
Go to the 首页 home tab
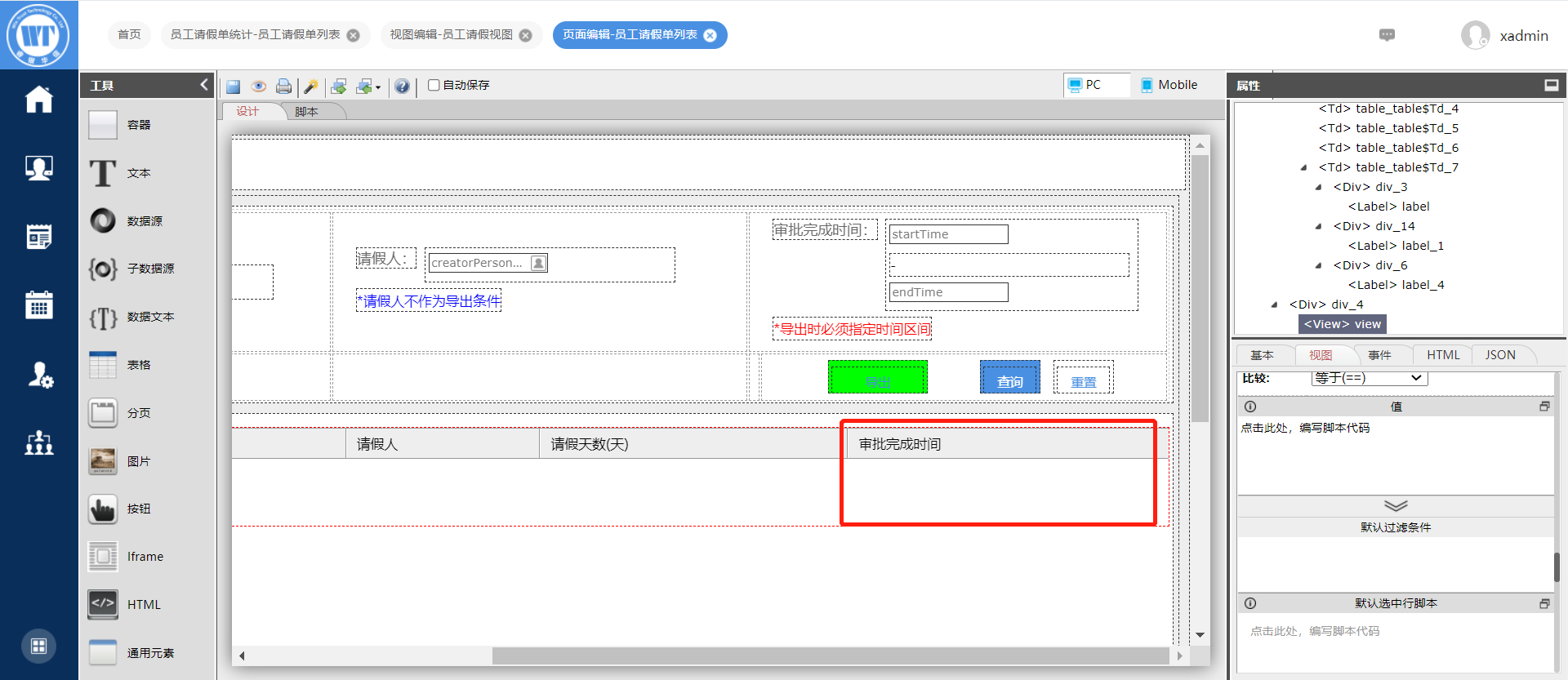tap(129, 35)
